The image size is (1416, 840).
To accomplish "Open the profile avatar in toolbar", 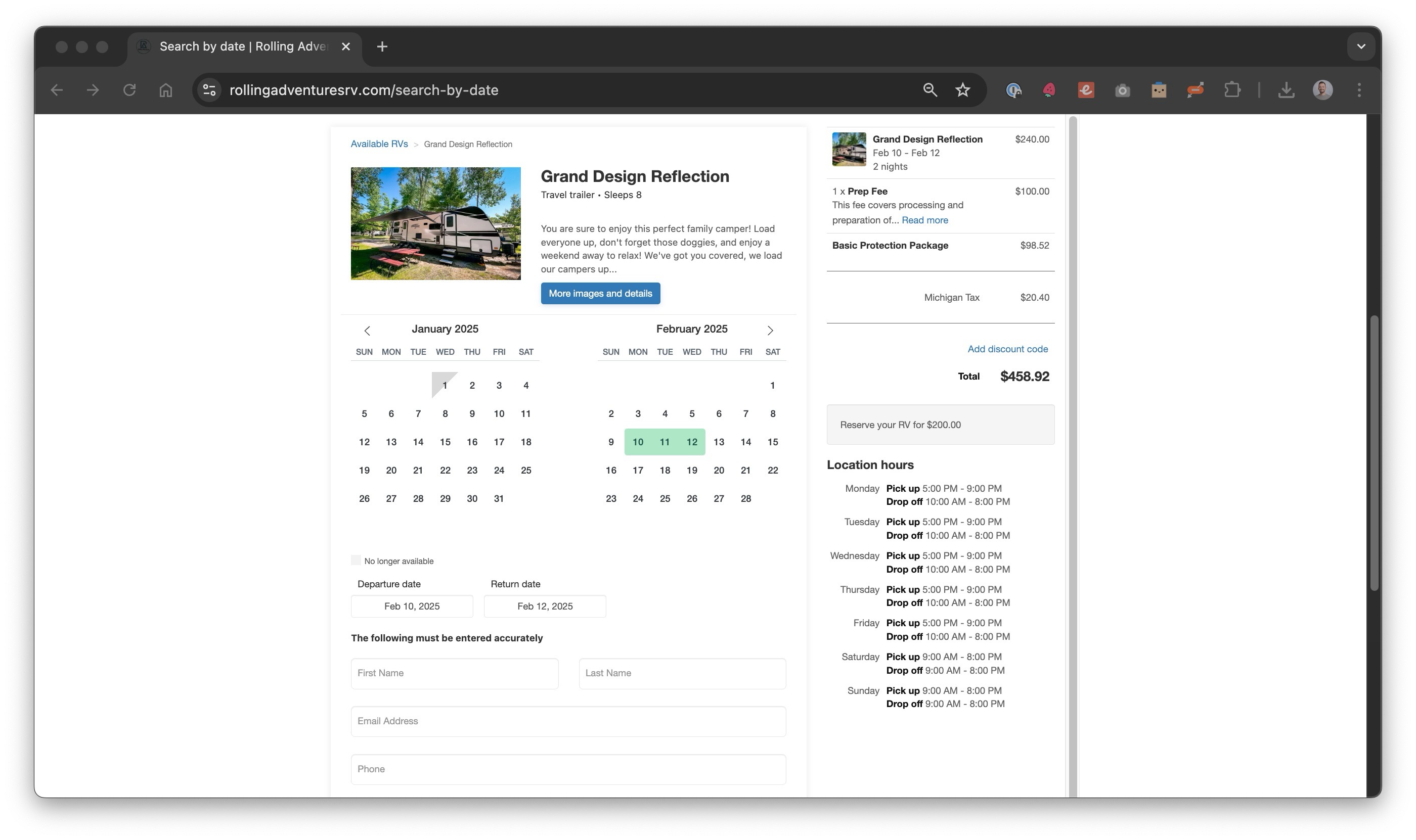I will (x=1322, y=90).
